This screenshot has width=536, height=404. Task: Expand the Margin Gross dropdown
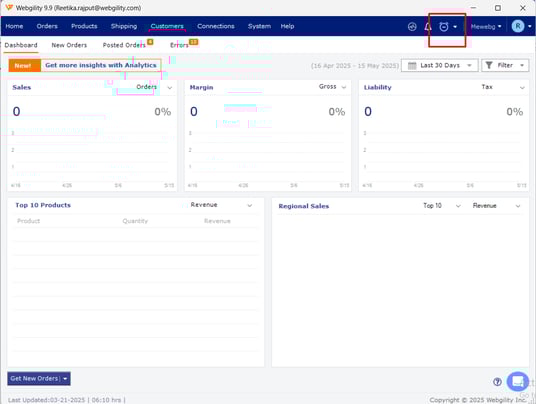tap(333, 87)
